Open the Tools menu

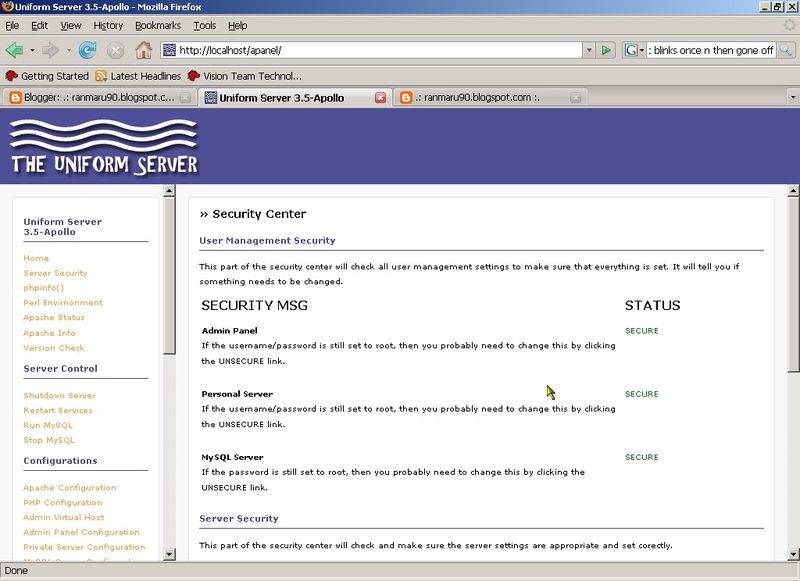(205, 26)
